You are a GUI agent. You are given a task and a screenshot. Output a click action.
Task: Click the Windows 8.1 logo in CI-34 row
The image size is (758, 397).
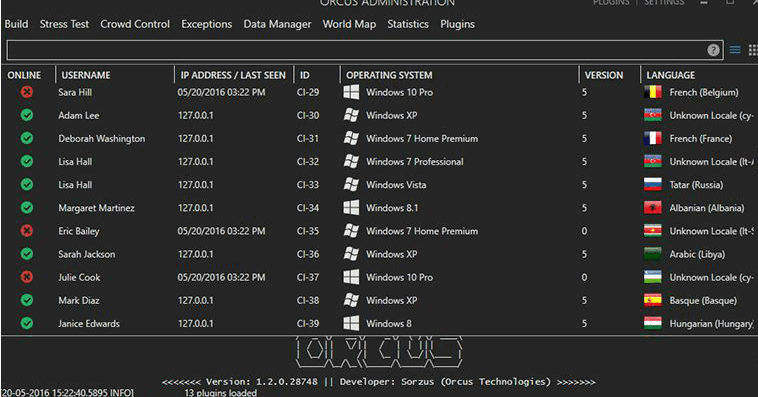(351, 208)
